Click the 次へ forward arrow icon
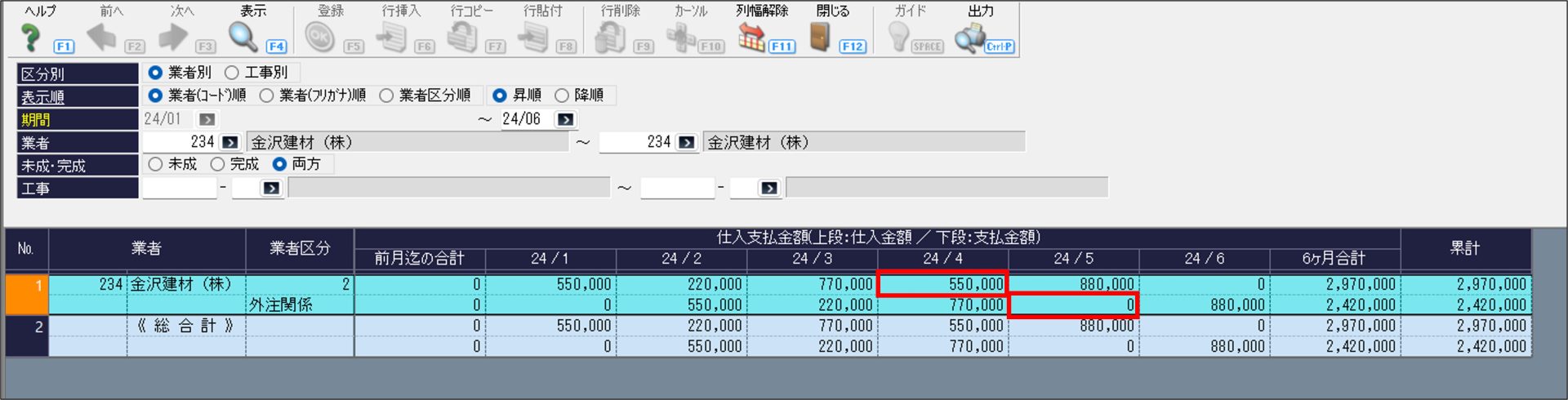 172,38
